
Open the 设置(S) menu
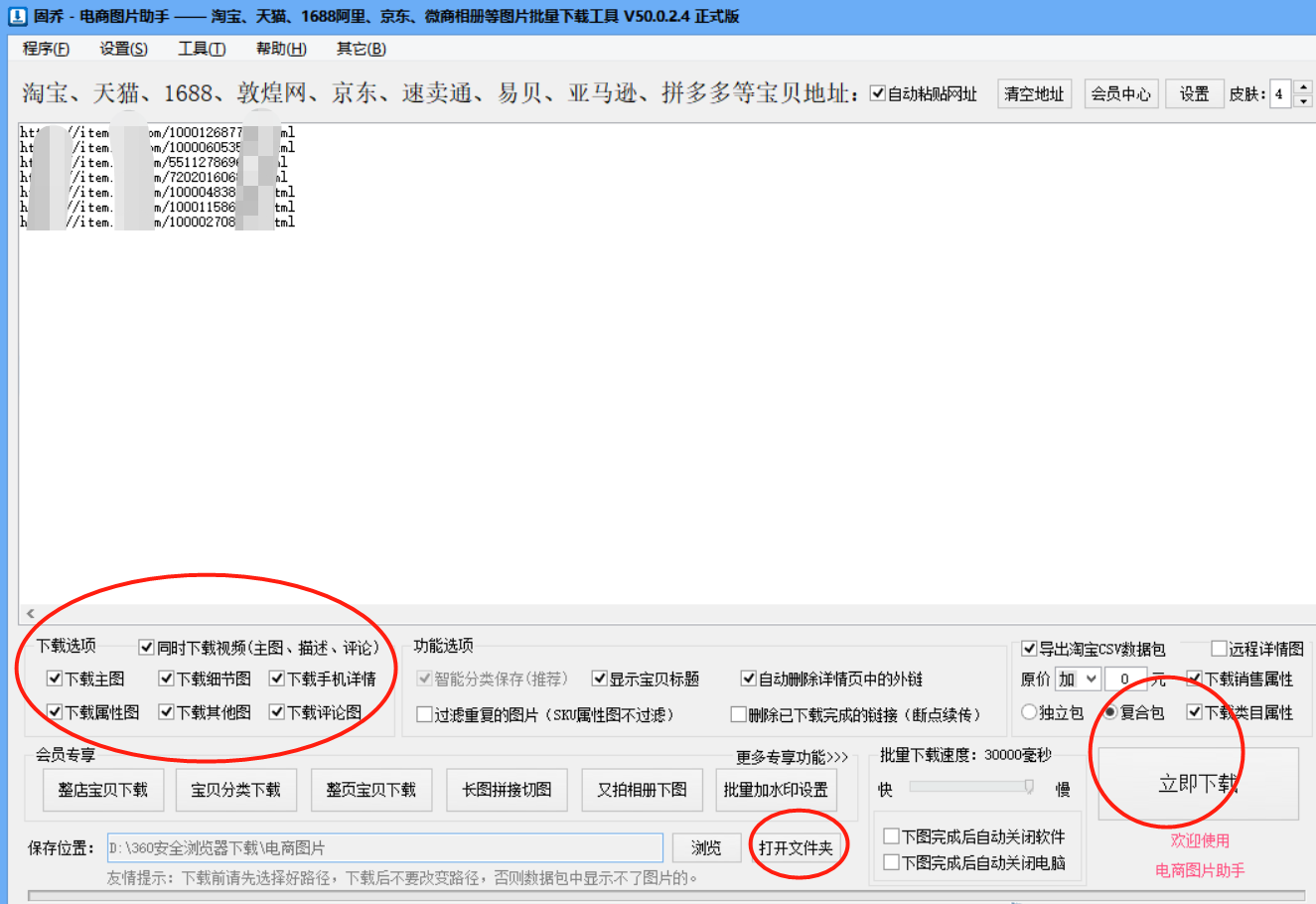coord(123,49)
